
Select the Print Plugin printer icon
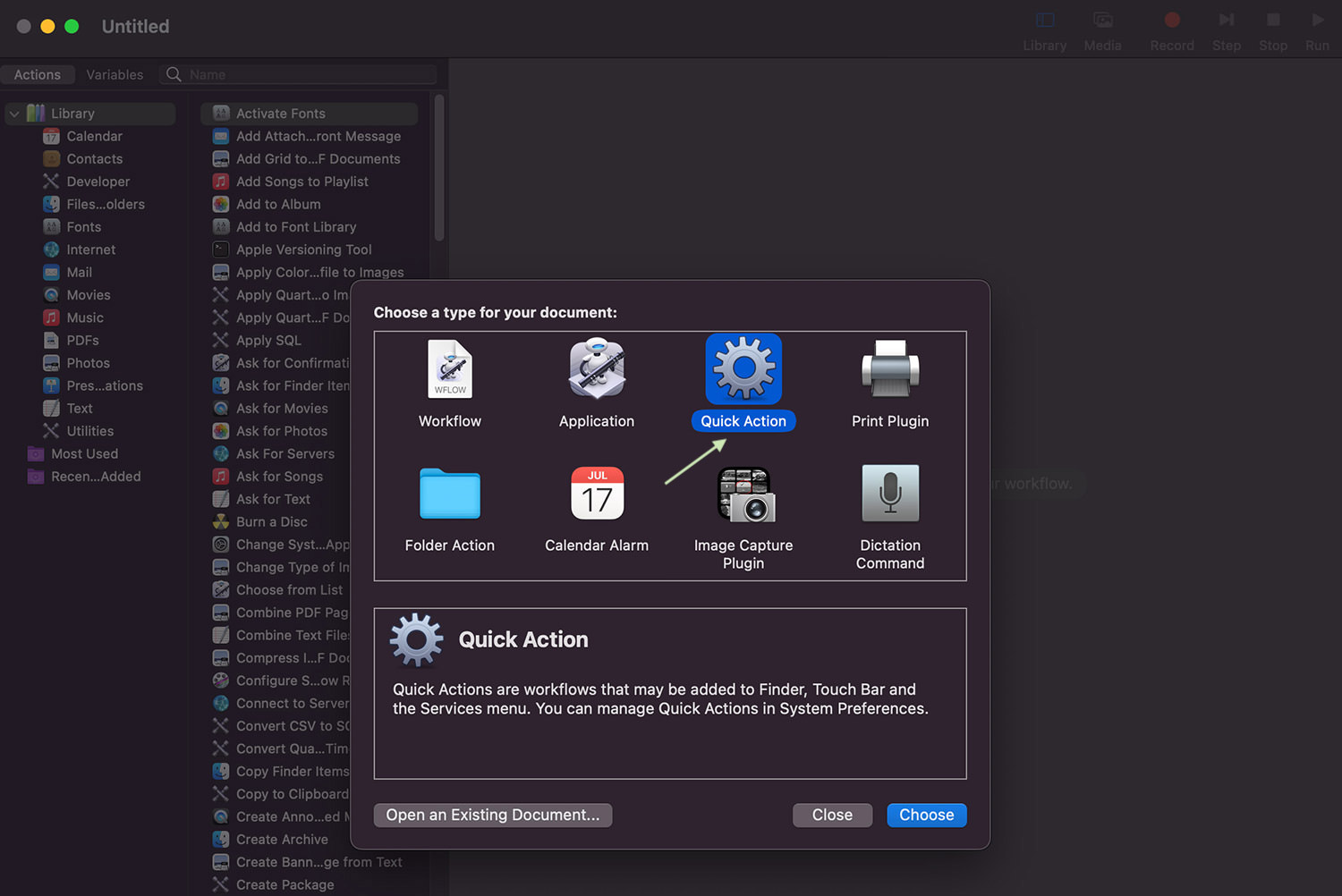point(890,368)
